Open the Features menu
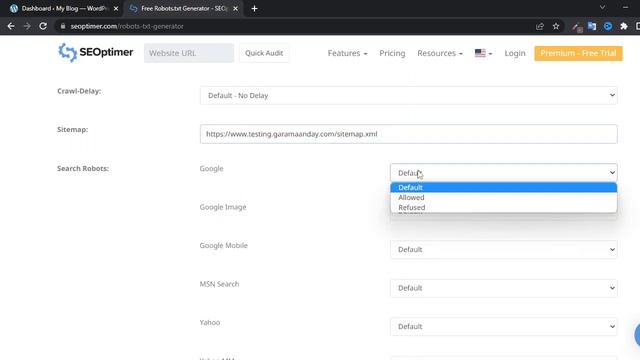 347,53
